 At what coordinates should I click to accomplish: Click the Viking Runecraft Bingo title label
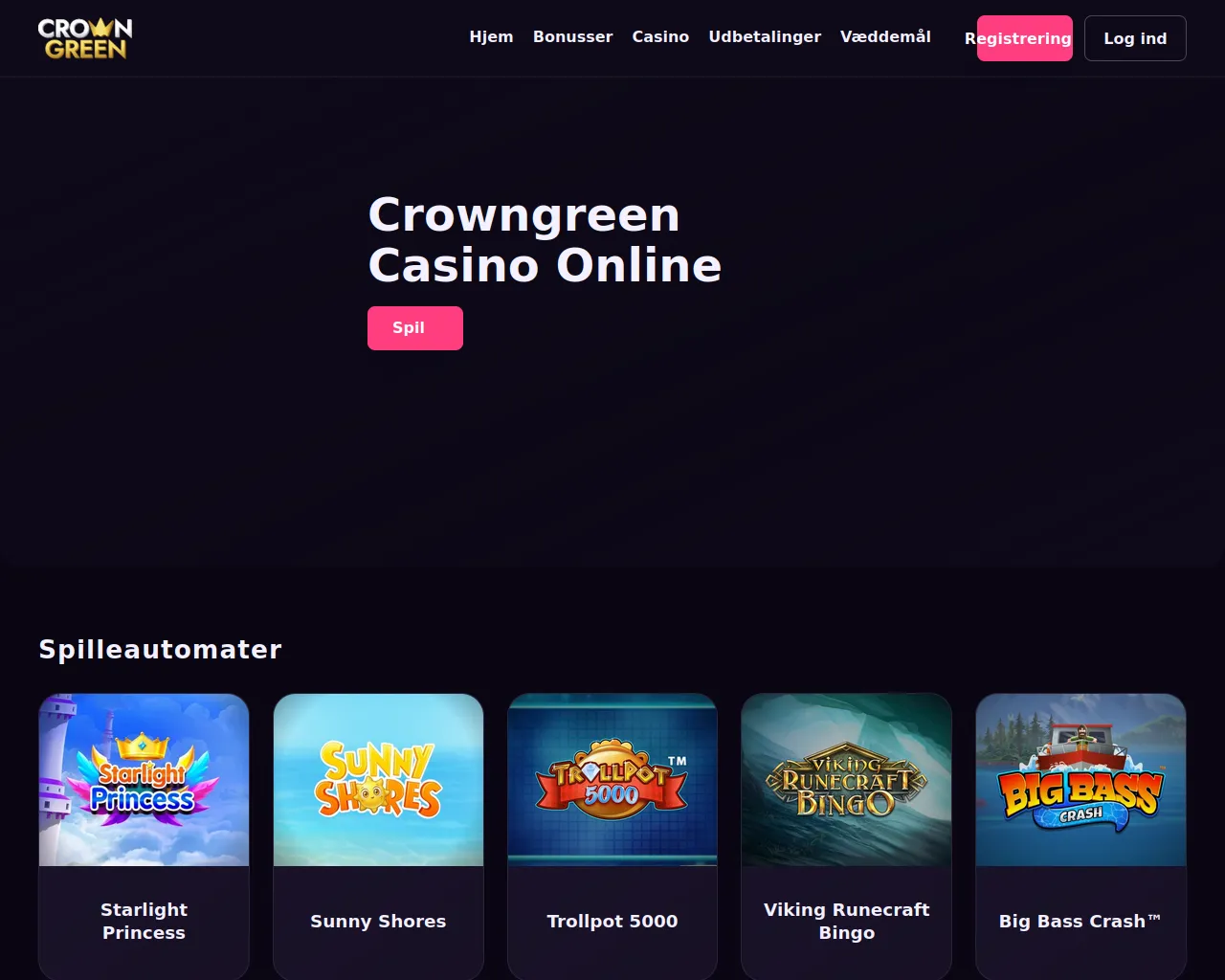847,921
